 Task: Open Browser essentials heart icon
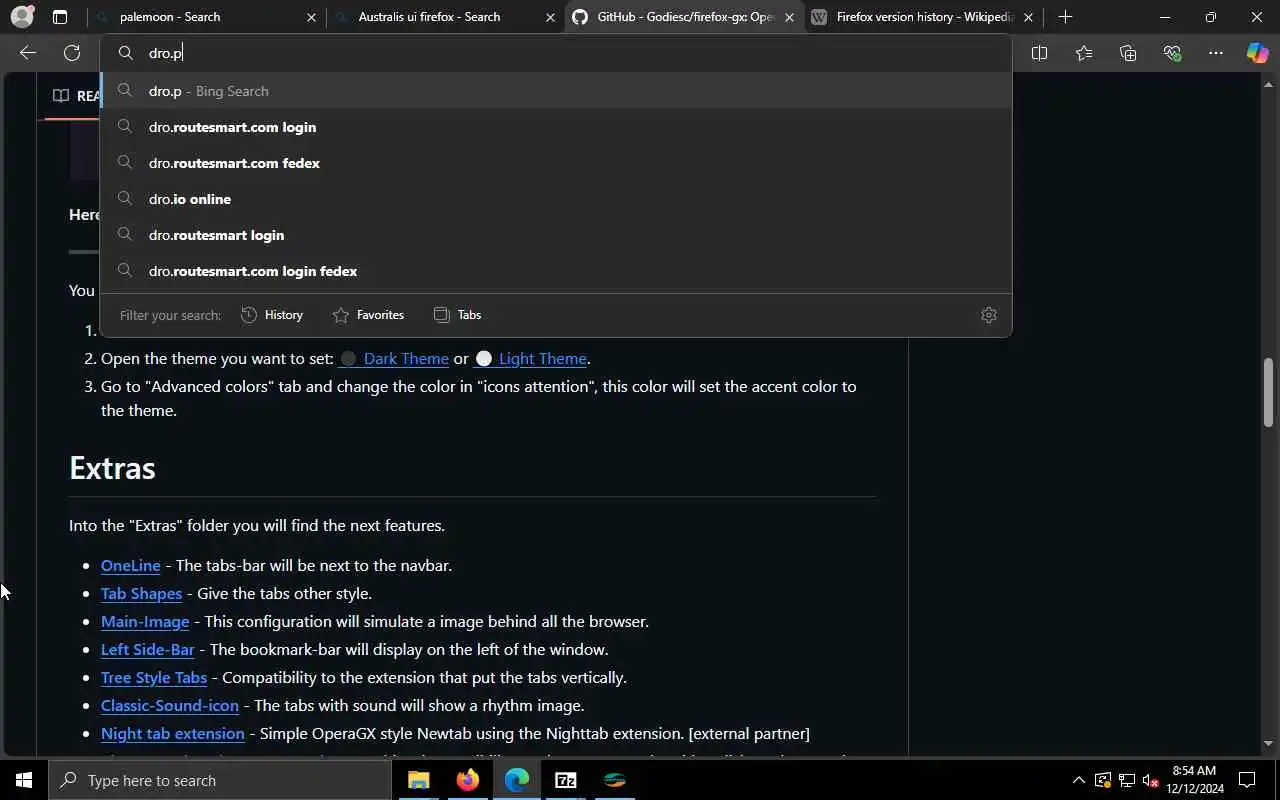[1172, 53]
